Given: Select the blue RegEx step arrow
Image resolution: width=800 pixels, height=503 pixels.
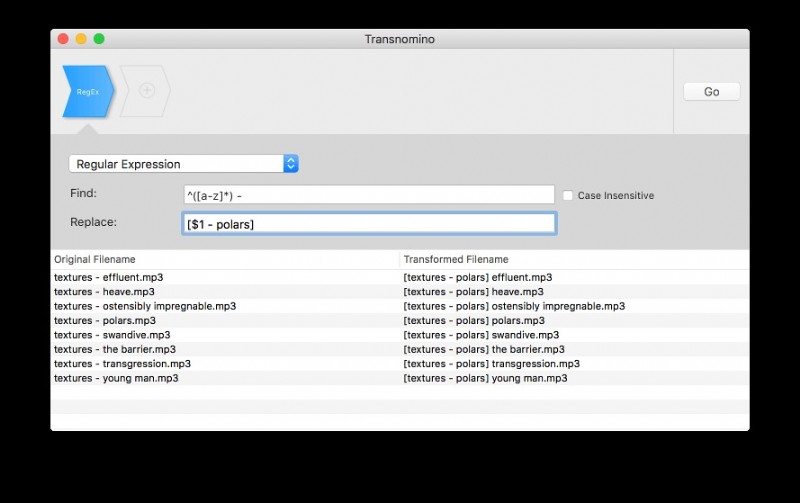Looking at the screenshot, I should tap(87, 91).
